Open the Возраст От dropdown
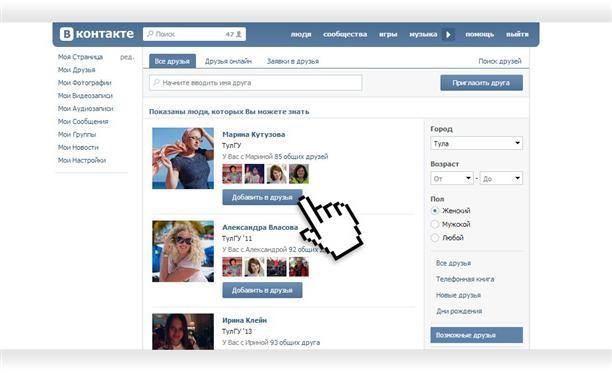612x373 pixels. coord(452,178)
